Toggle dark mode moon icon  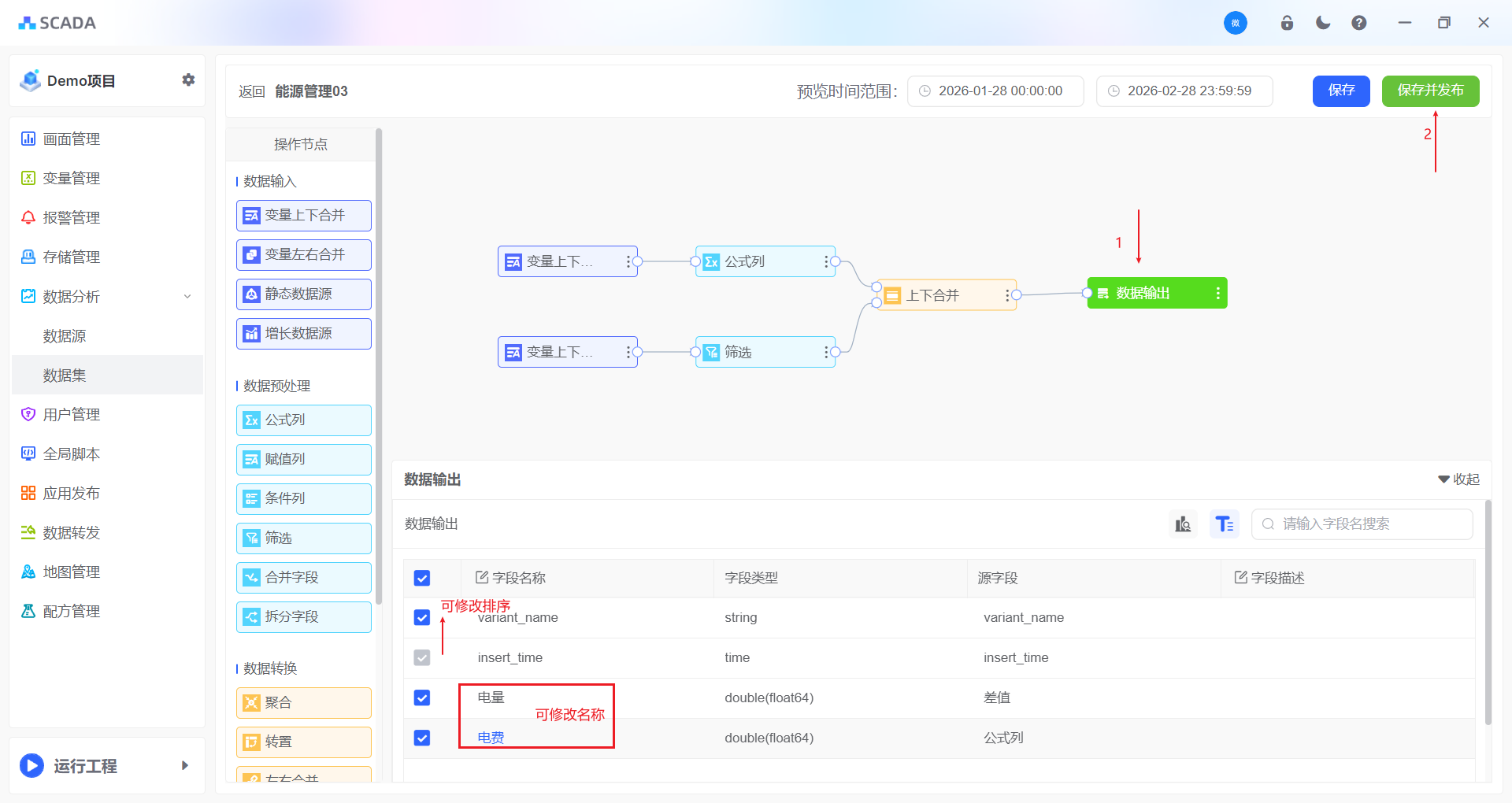pos(1323,23)
